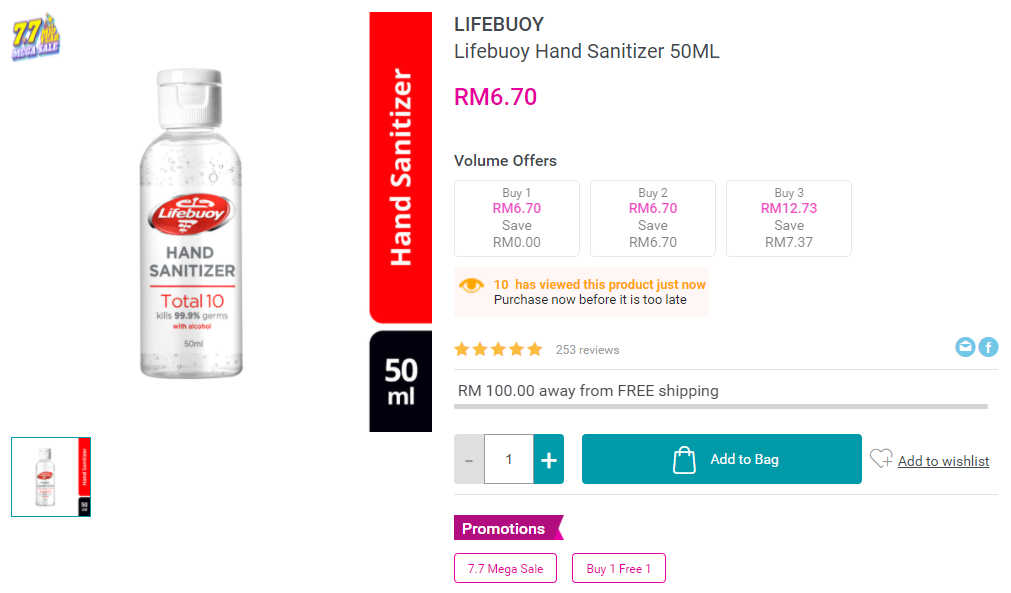Select the Buy 1 volume offer
This screenshot has height=593, width=1011.
(517, 218)
